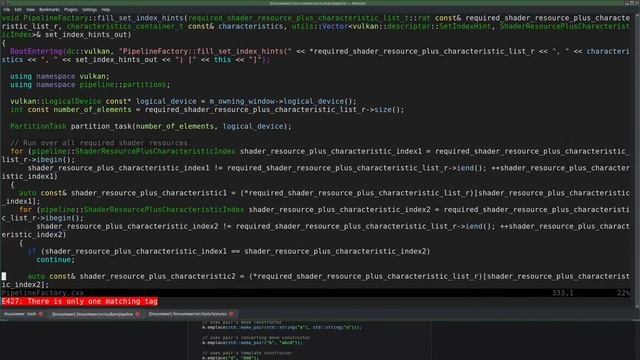Maximize the Konsole window

point(632,3)
